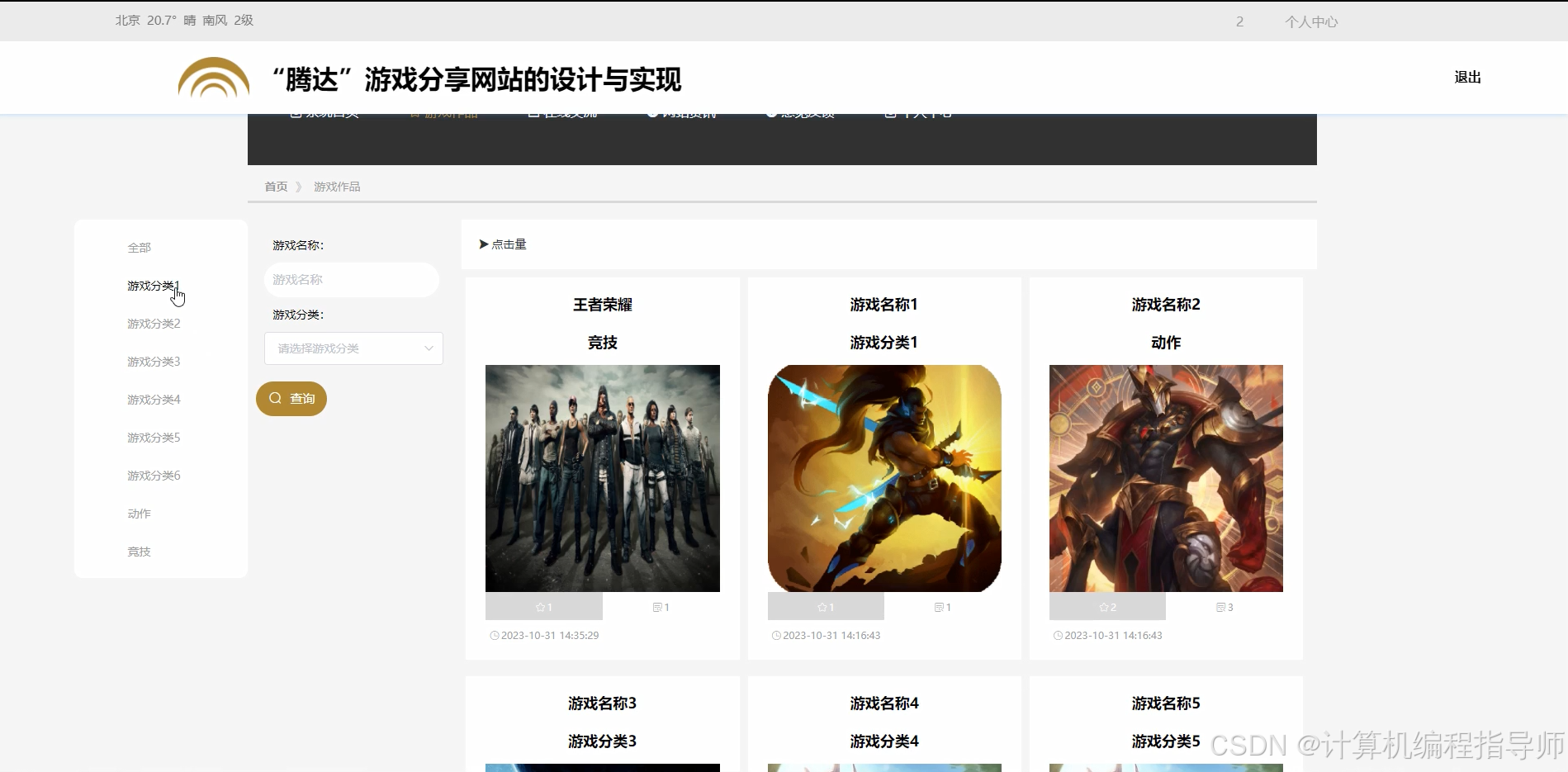Select 游戏分类4 in the sidebar

(154, 400)
